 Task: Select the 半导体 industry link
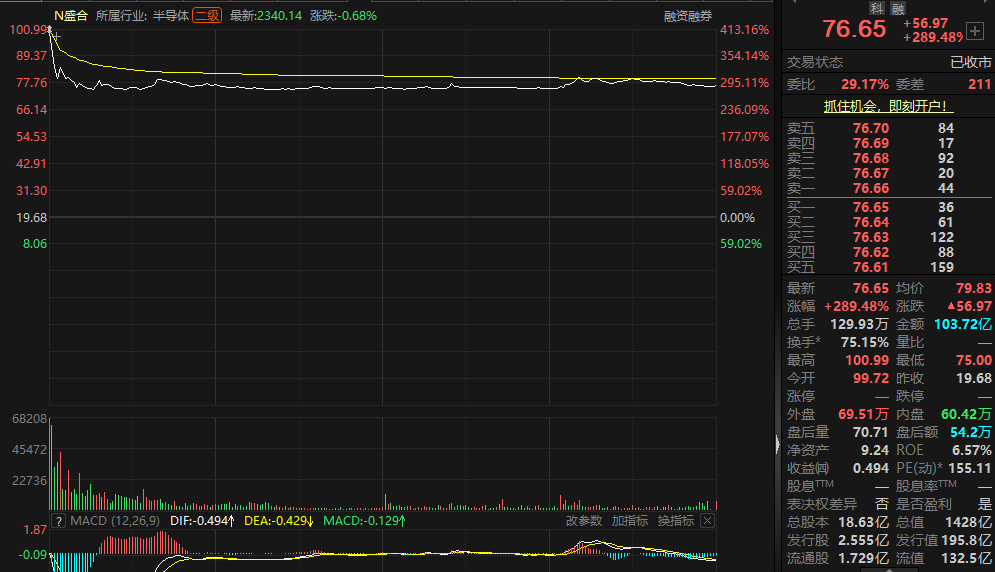tap(170, 16)
